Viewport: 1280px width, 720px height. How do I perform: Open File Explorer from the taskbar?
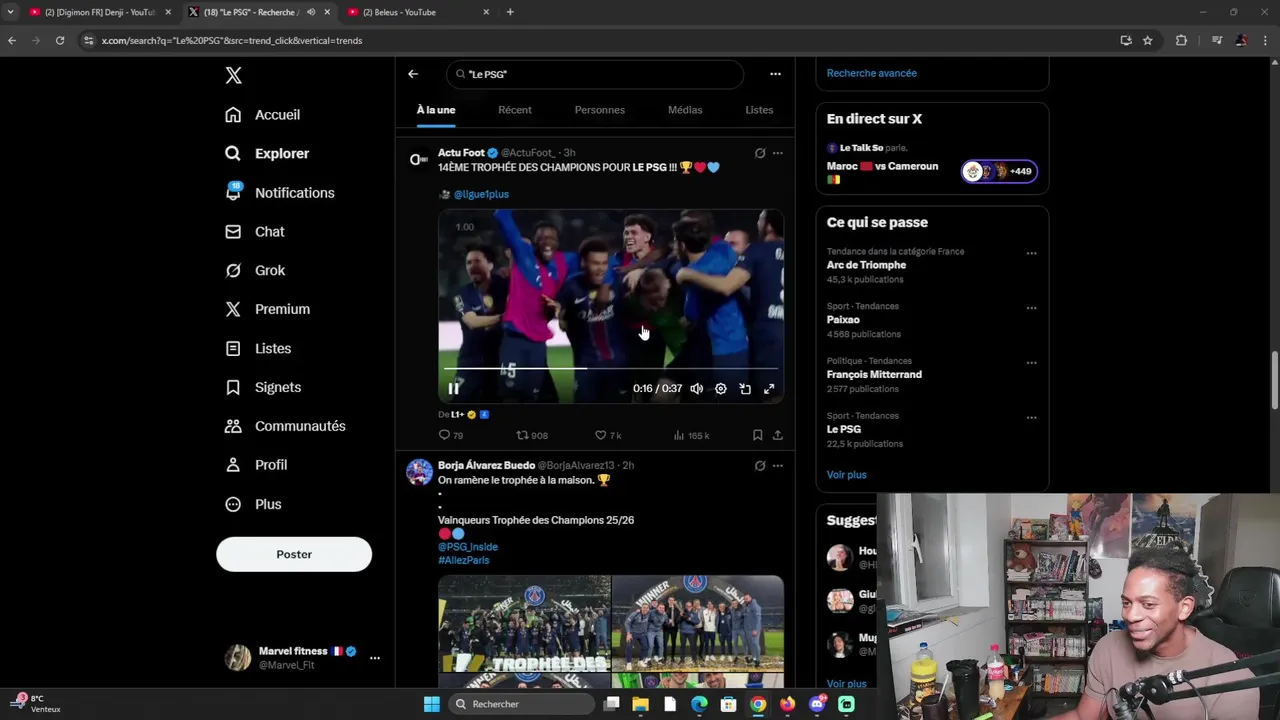(x=640, y=704)
